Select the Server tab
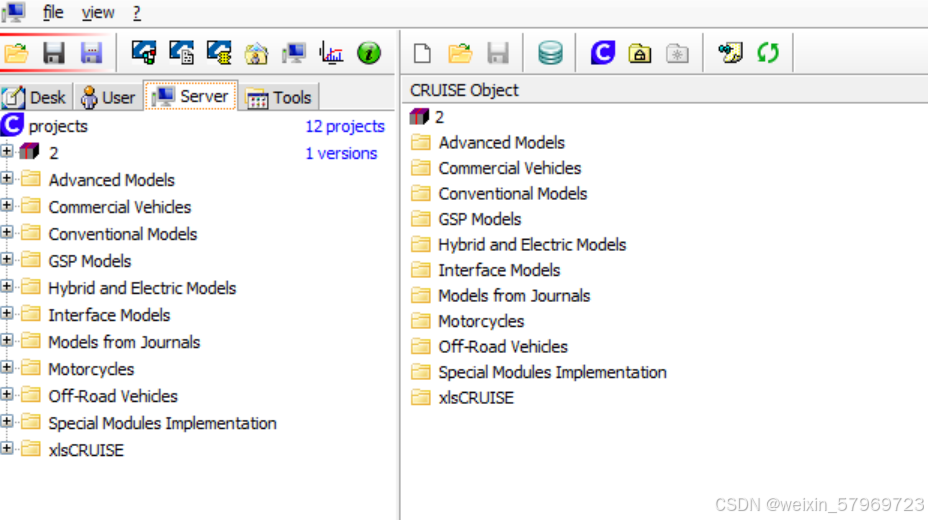 (x=191, y=96)
